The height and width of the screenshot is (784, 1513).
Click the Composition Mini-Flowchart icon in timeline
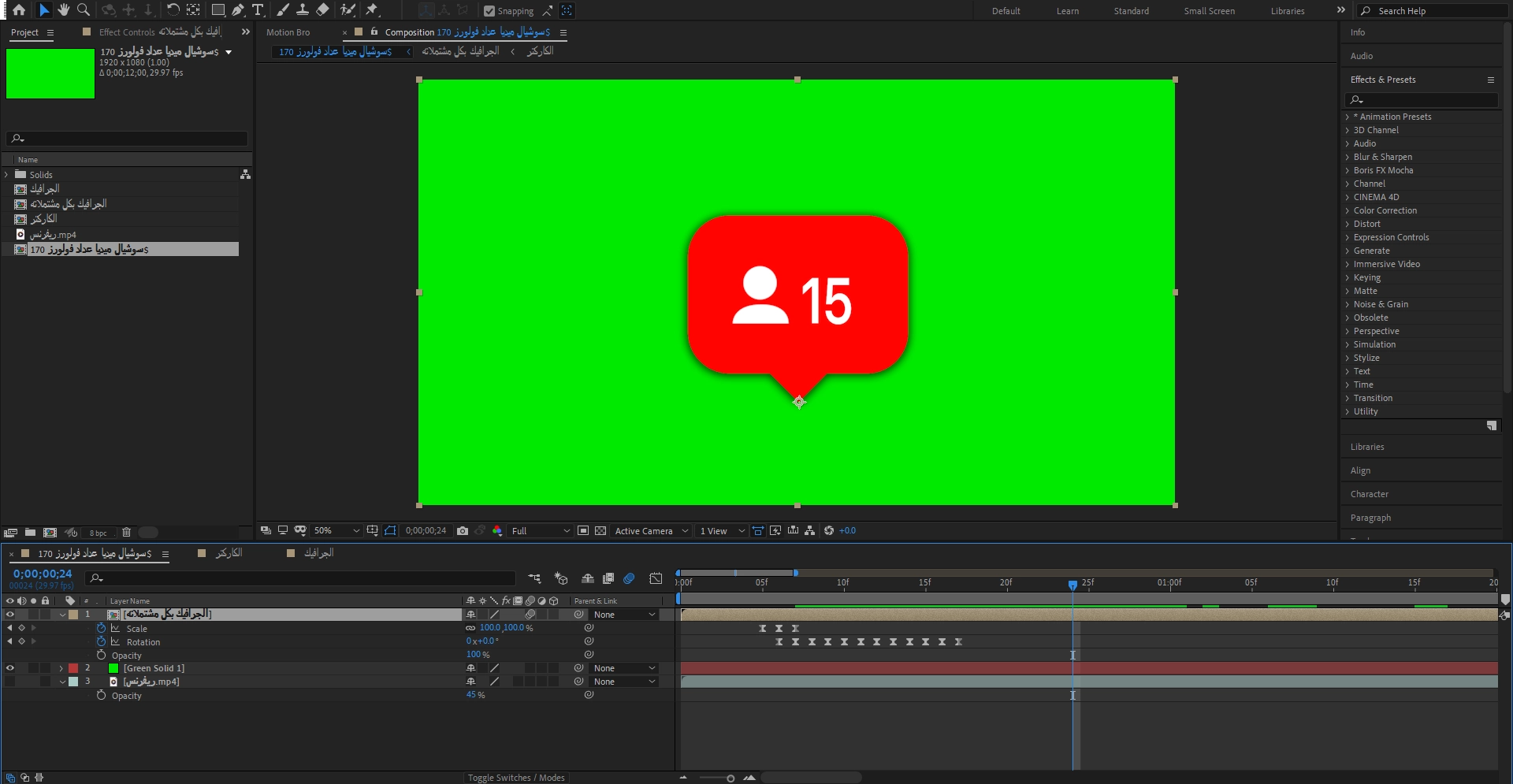coord(534,578)
